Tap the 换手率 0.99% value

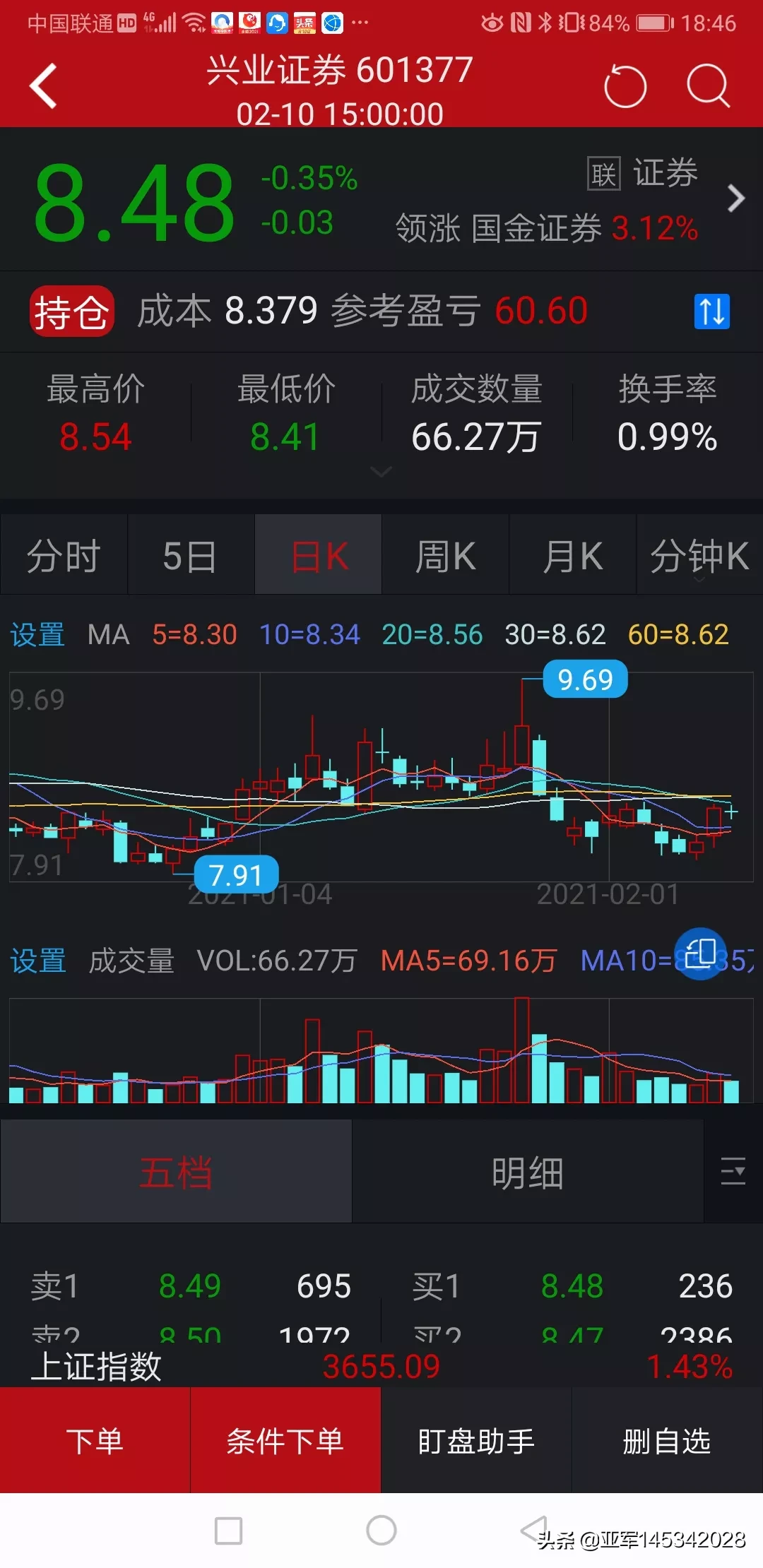pyautogui.click(x=668, y=436)
